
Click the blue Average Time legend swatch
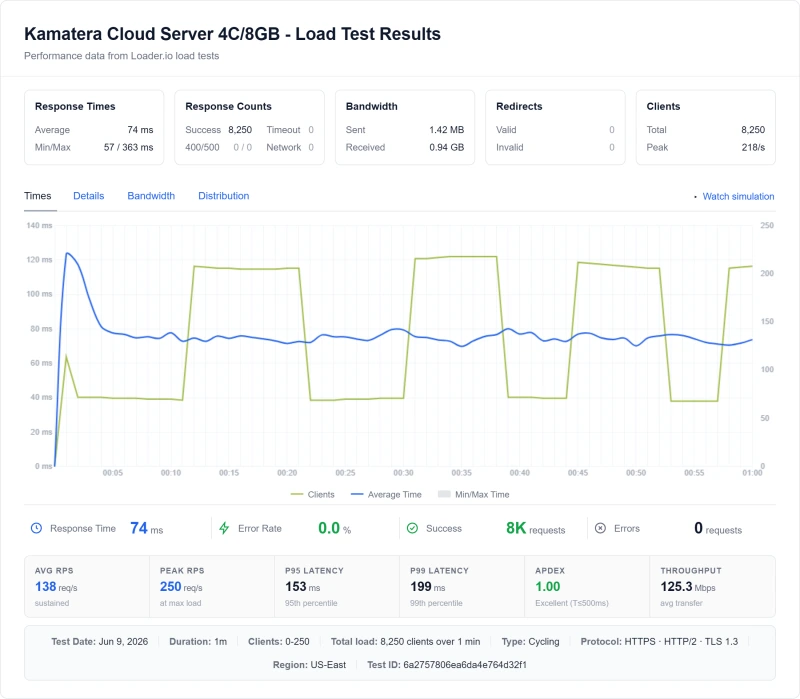coord(357,494)
